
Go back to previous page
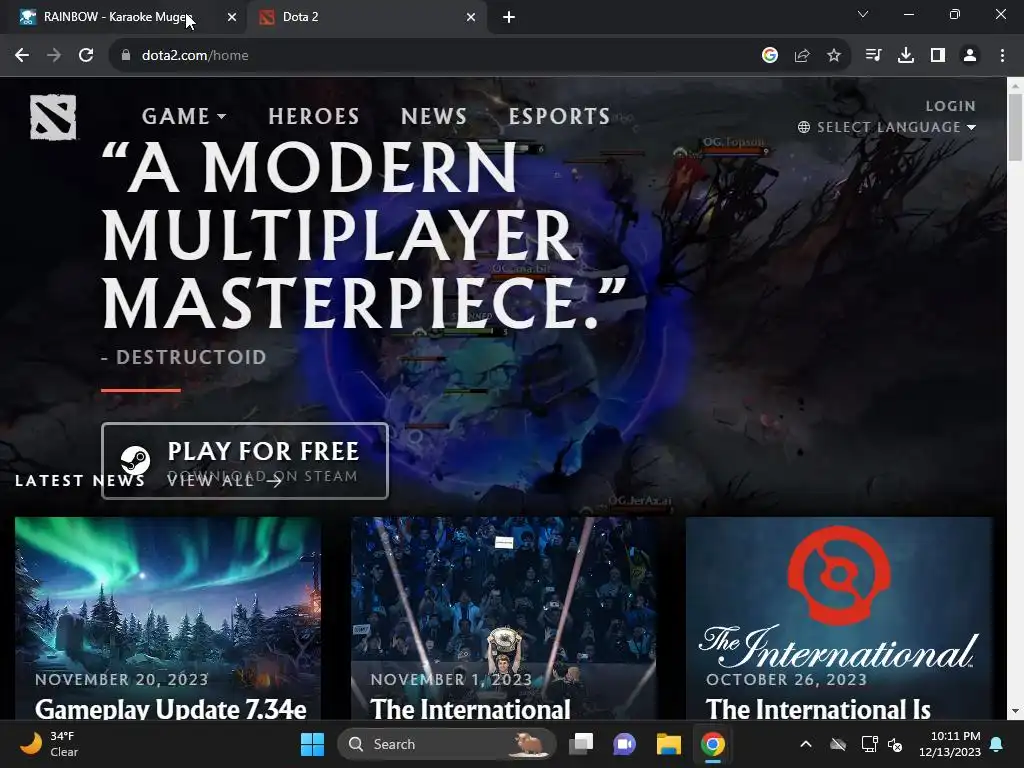pos(22,56)
